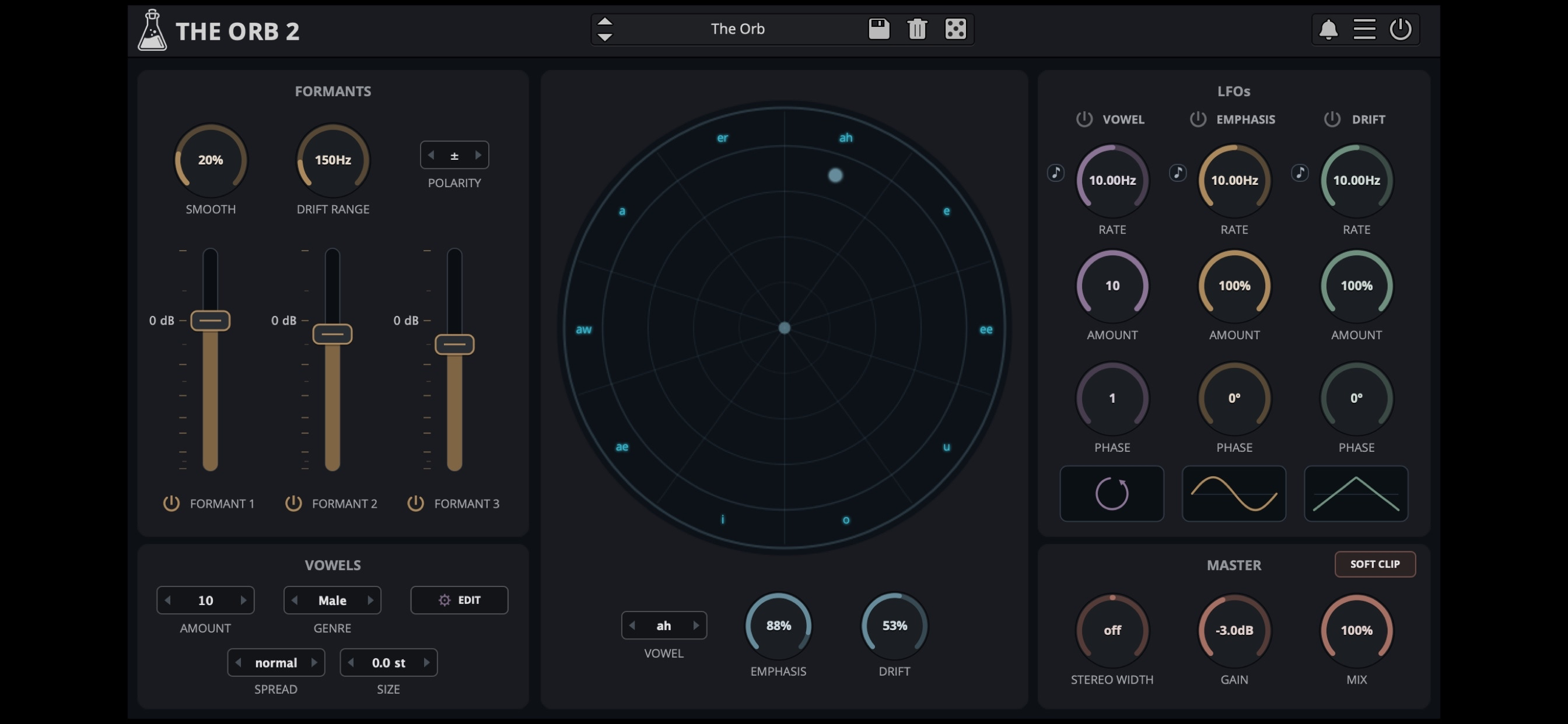1568x724 pixels.
Task: Save preset with the floppy disk icon
Action: tap(878, 29)
